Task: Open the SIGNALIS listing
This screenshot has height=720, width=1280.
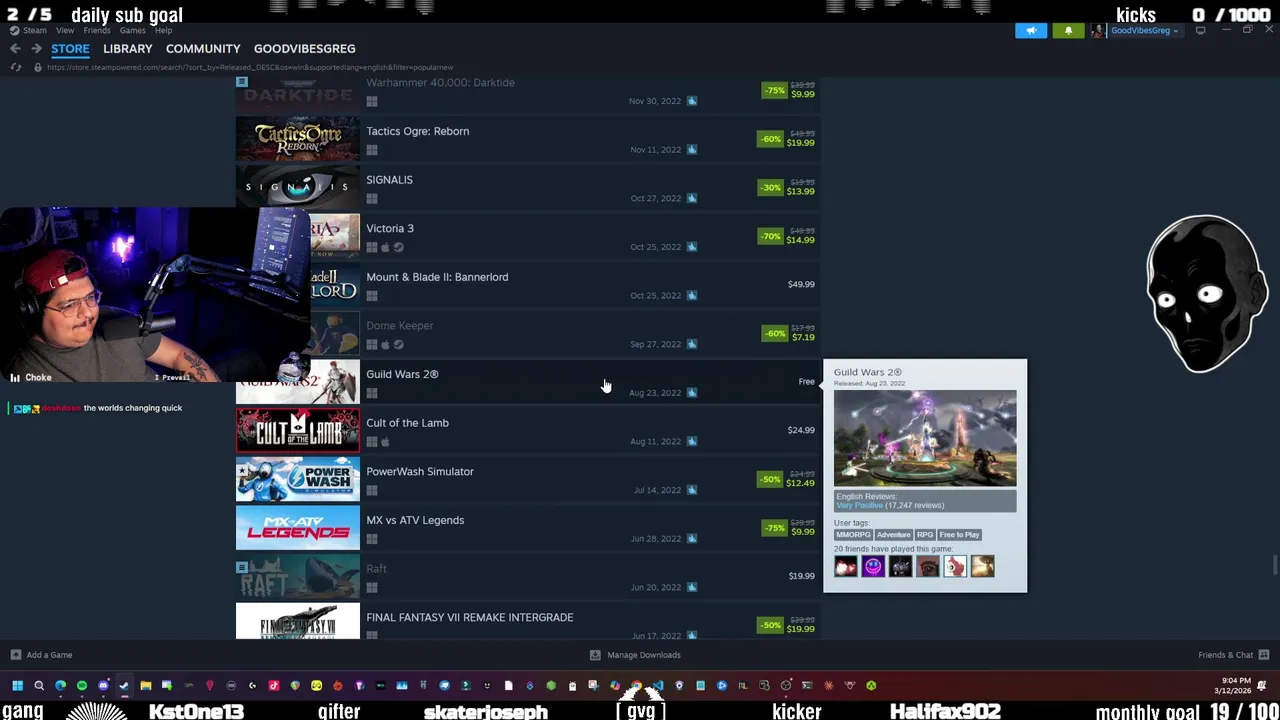Action: (528, 187)
